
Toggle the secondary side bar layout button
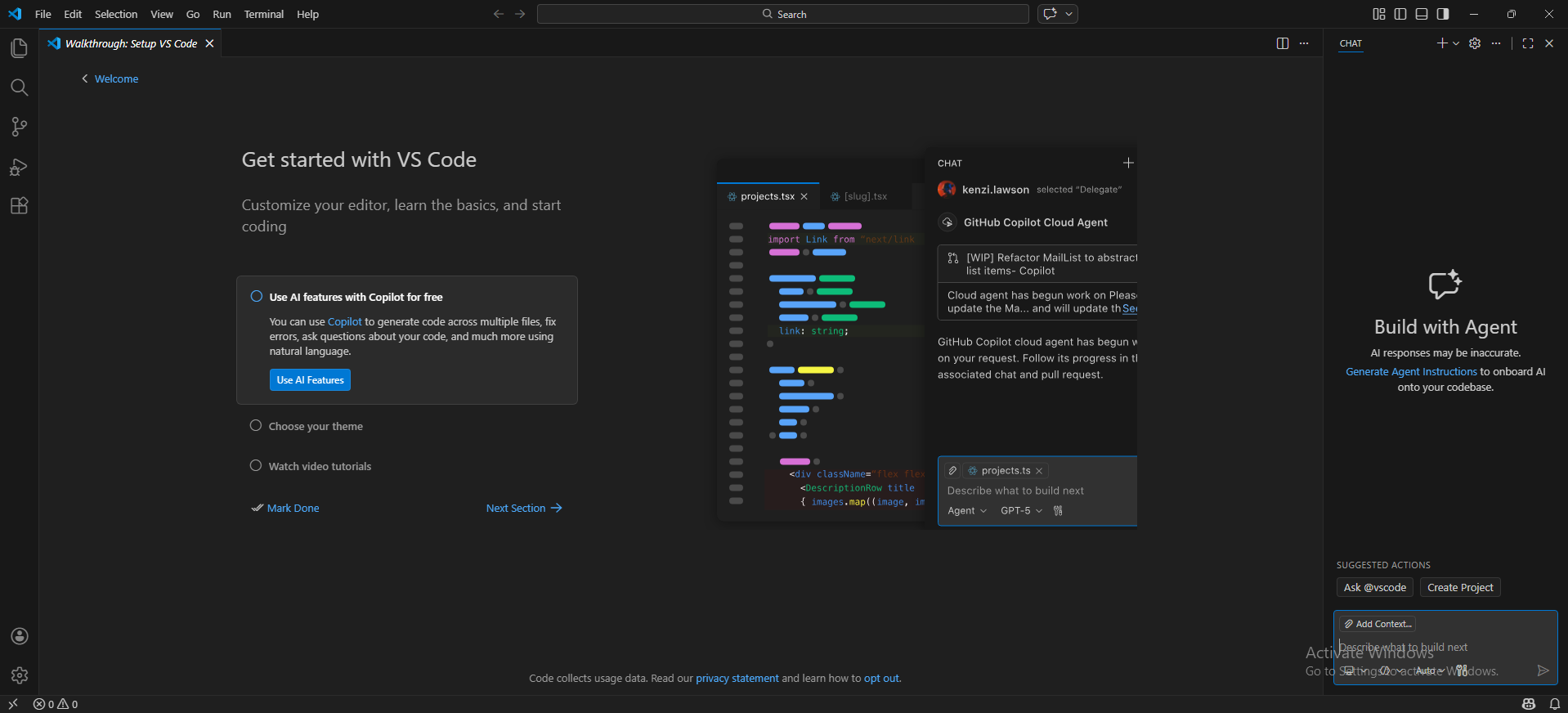(1443, 14)
